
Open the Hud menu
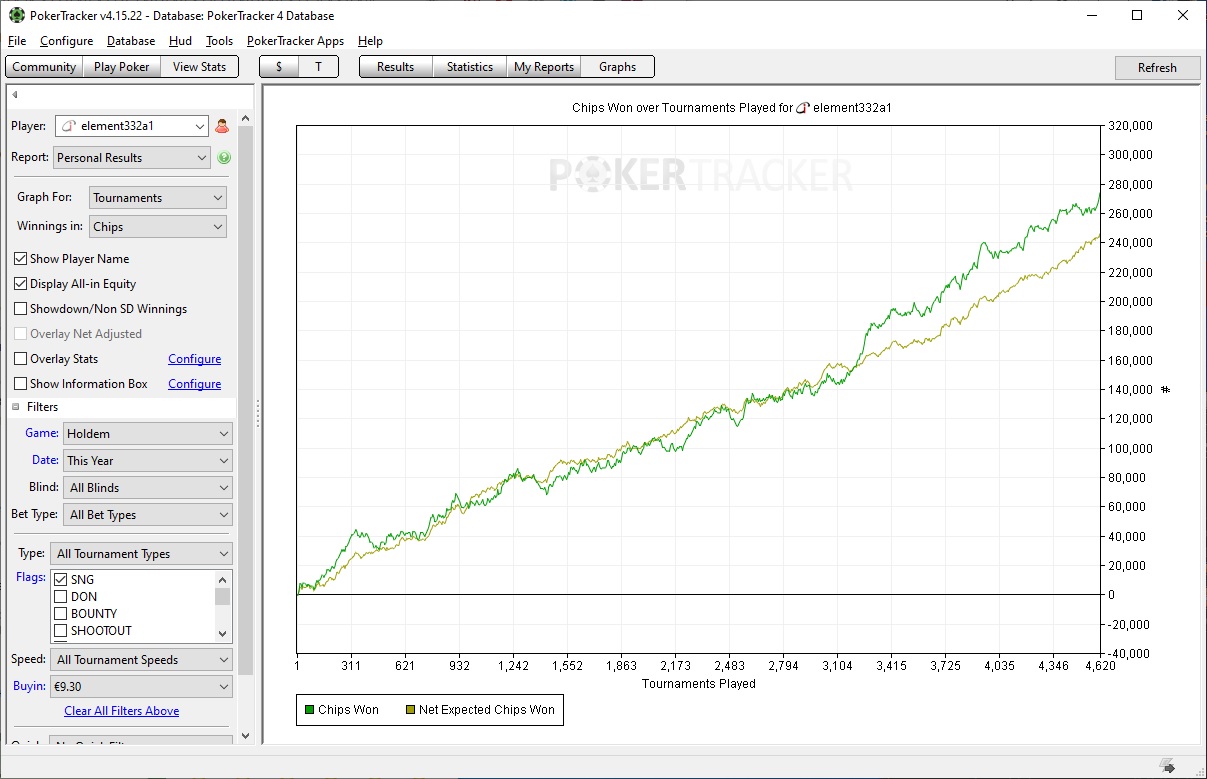pos(181,41)
